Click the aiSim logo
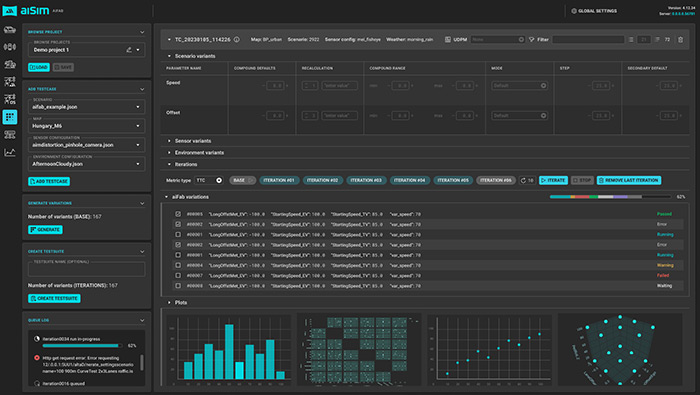Image resolution: width=700 pixels, height=395 pixels. point(26,11)
